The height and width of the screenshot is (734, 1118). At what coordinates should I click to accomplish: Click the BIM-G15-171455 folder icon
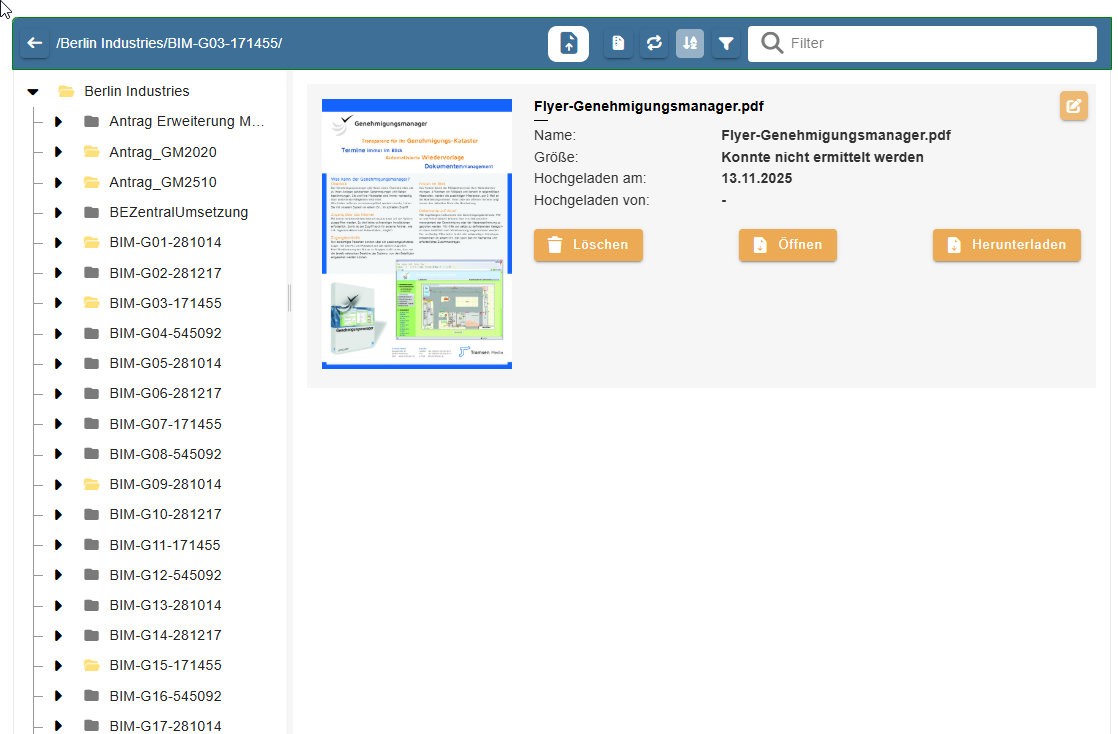pyautogui.click(x=92, y=666)
